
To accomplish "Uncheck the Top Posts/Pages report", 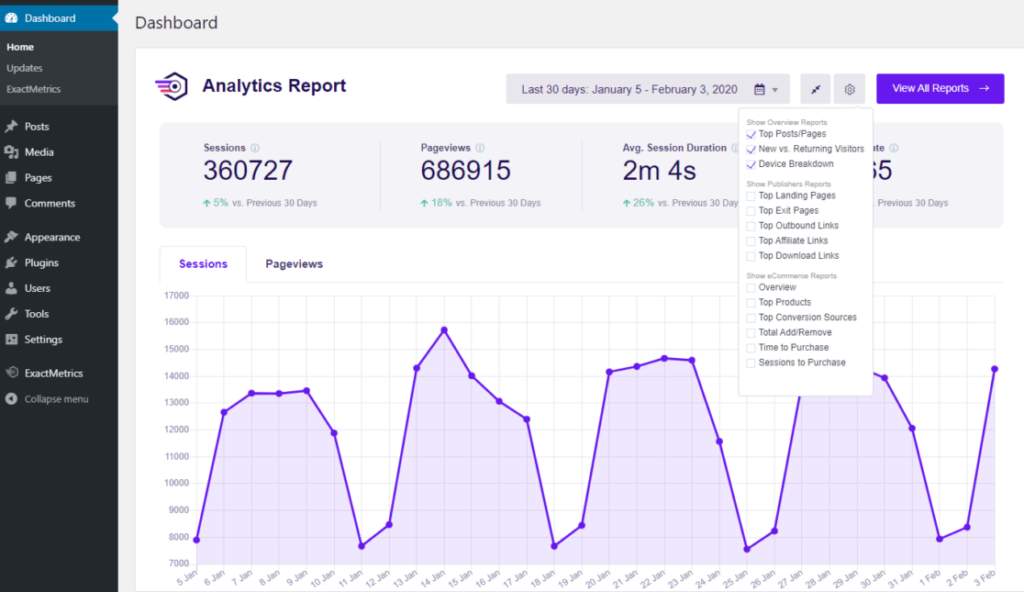I will coord(751,133).
